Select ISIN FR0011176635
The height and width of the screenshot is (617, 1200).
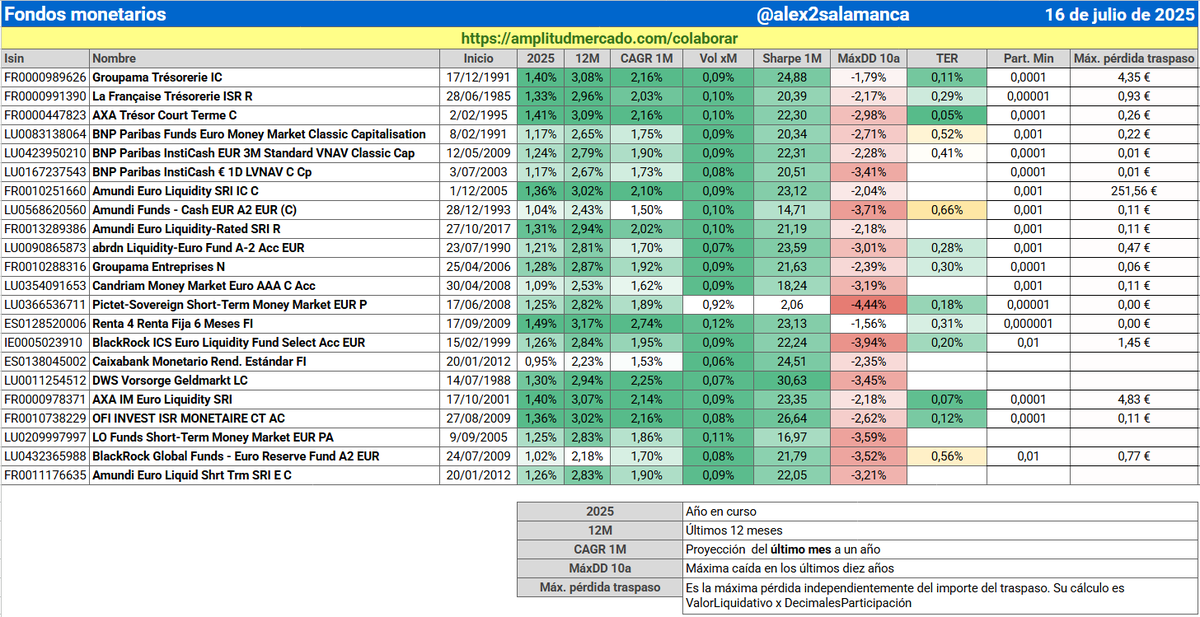[45, 476]
